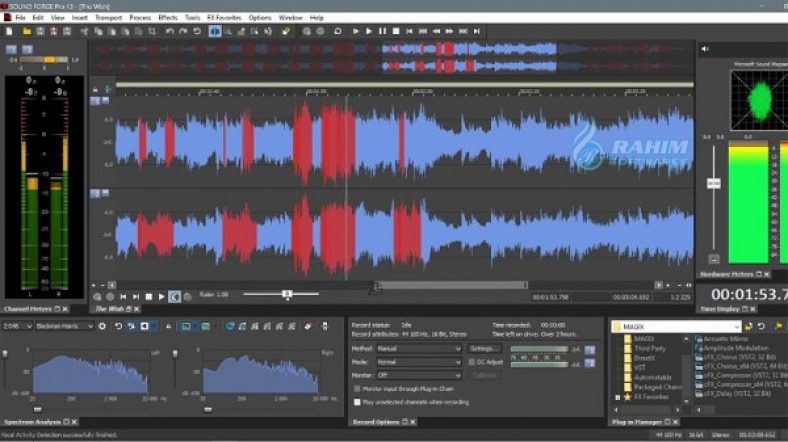Screen dimensions: 788x442
Task: Click the Stop button below the waveform
Action: 148,296
